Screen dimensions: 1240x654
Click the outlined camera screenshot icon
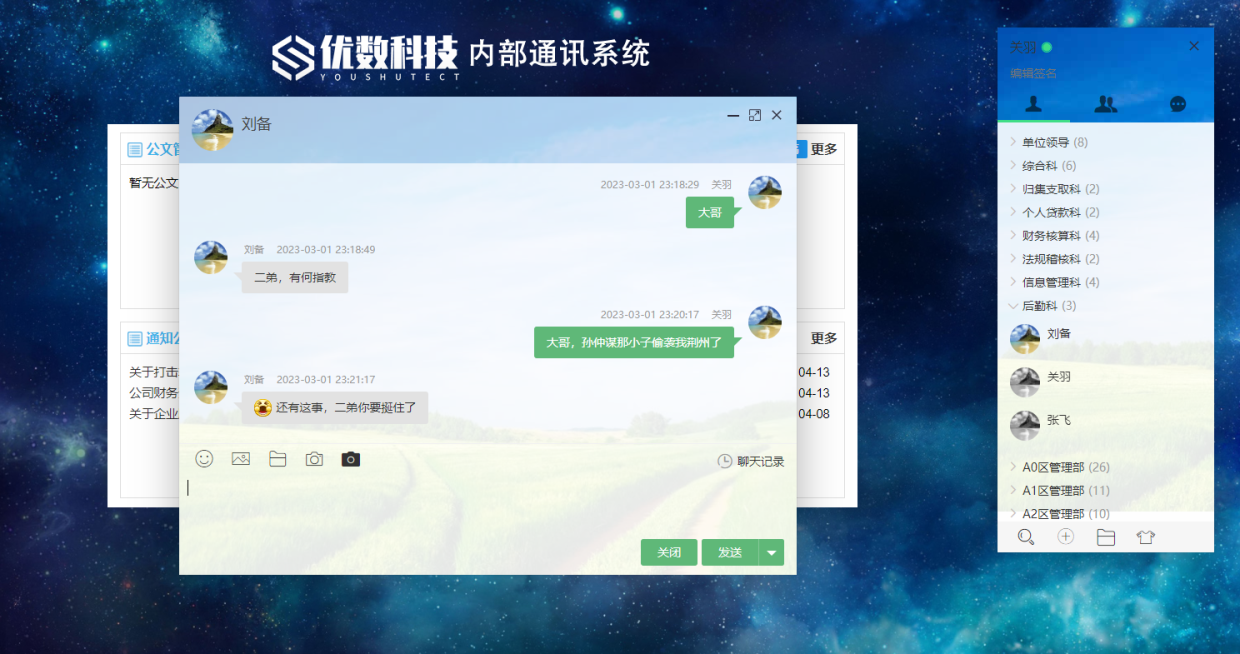(314, 459)
